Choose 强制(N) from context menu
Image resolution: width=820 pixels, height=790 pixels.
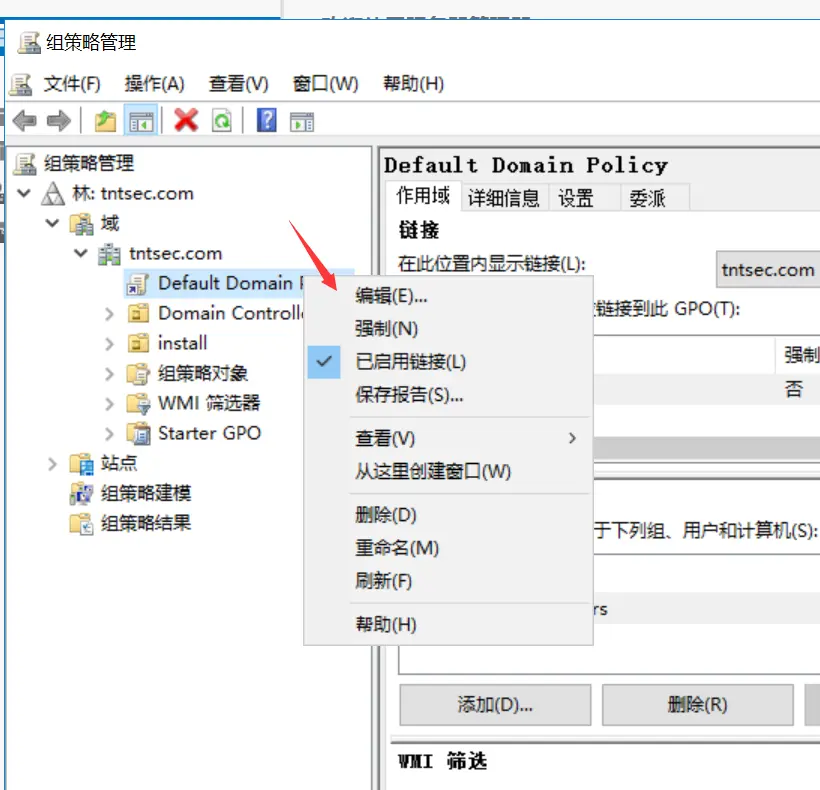coord(448,329)
